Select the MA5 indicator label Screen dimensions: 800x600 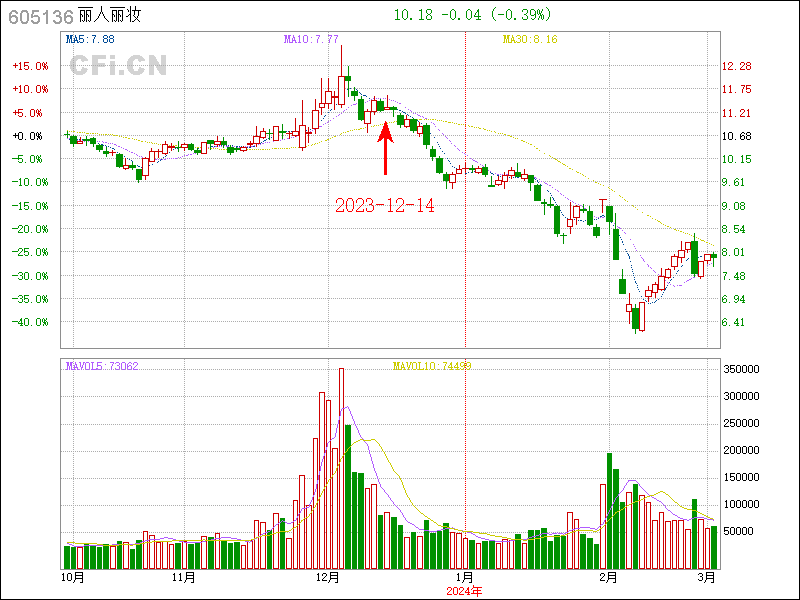(x=90, y=39)
